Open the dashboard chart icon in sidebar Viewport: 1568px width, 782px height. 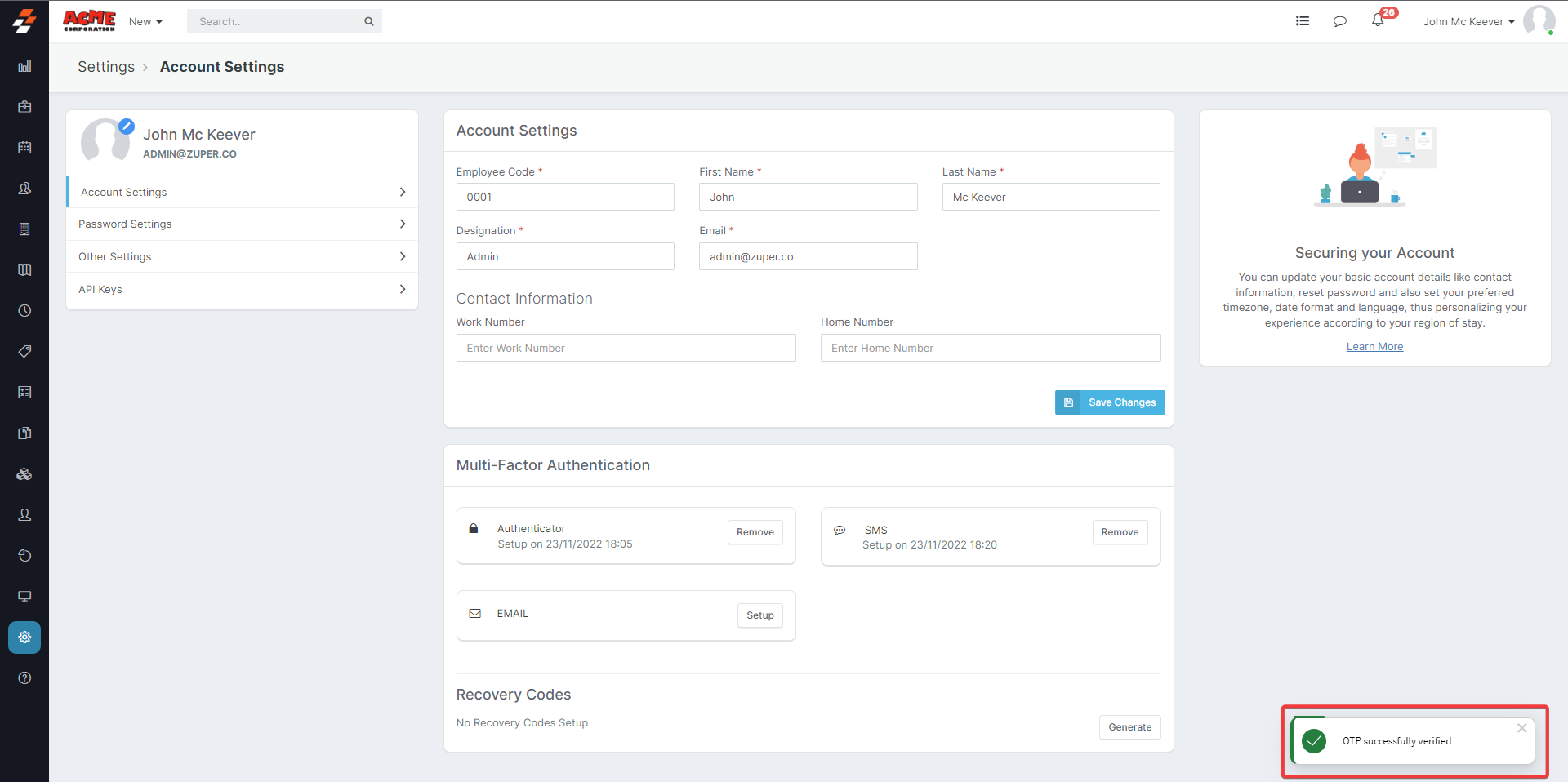(24, 66)
